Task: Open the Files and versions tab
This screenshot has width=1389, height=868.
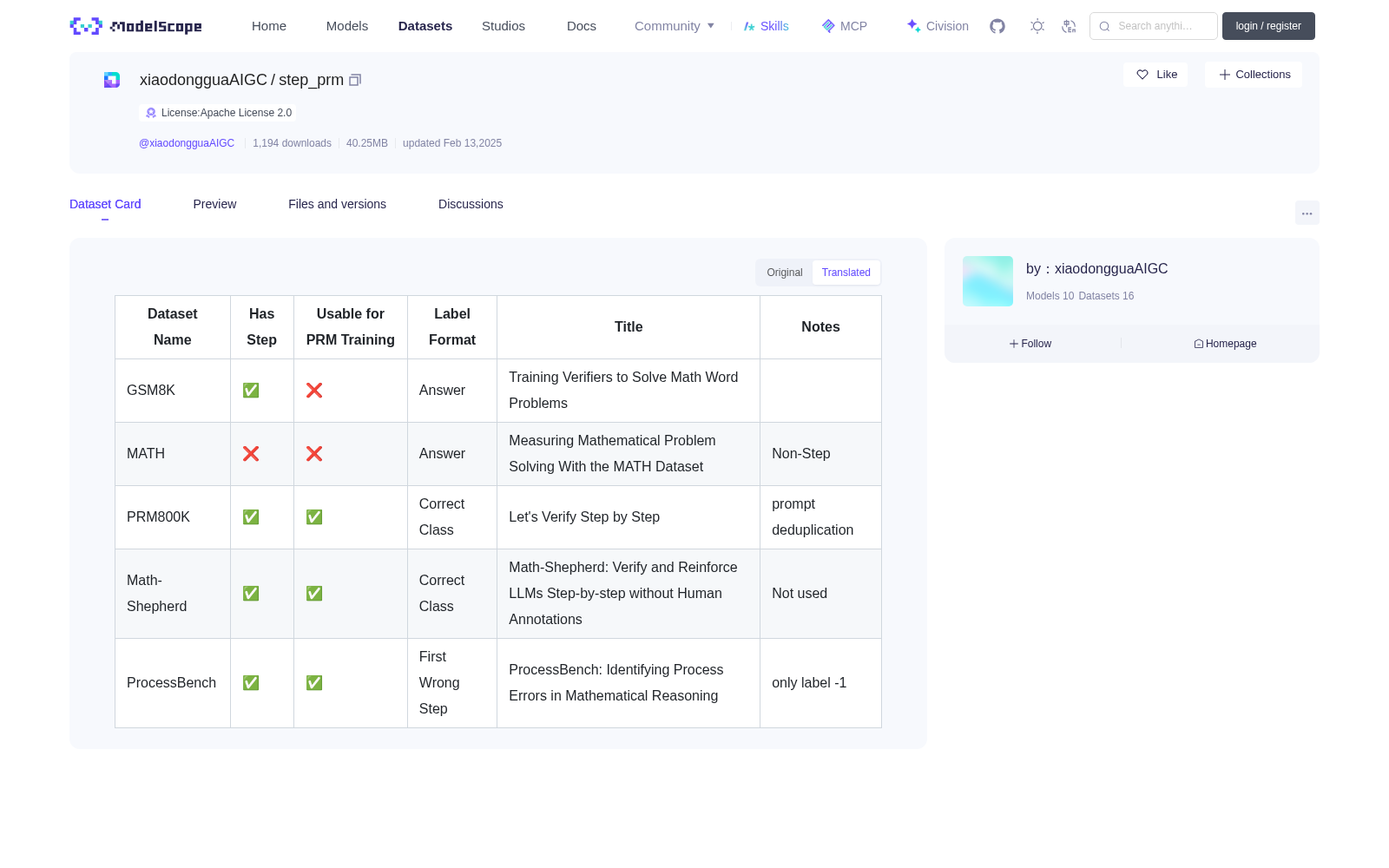Action: point(337,204)
